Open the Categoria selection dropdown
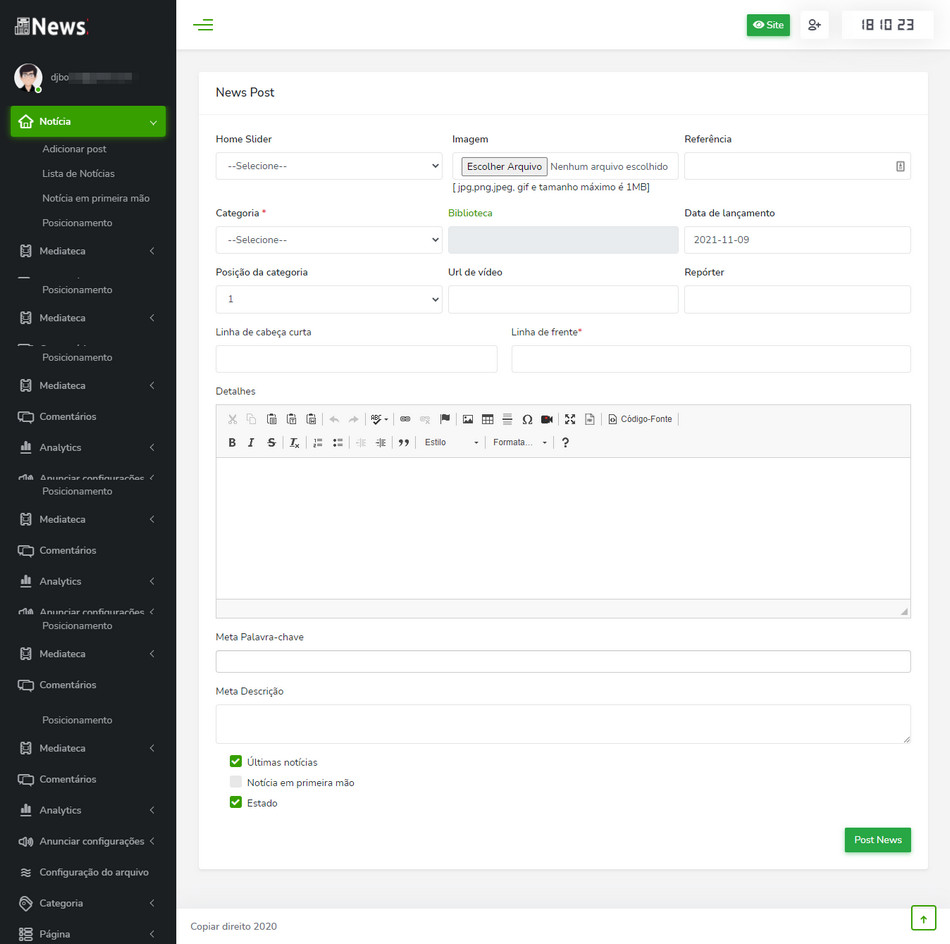This screenshot has height=944, width=950. pyautogui.click(x=327, y=239)
